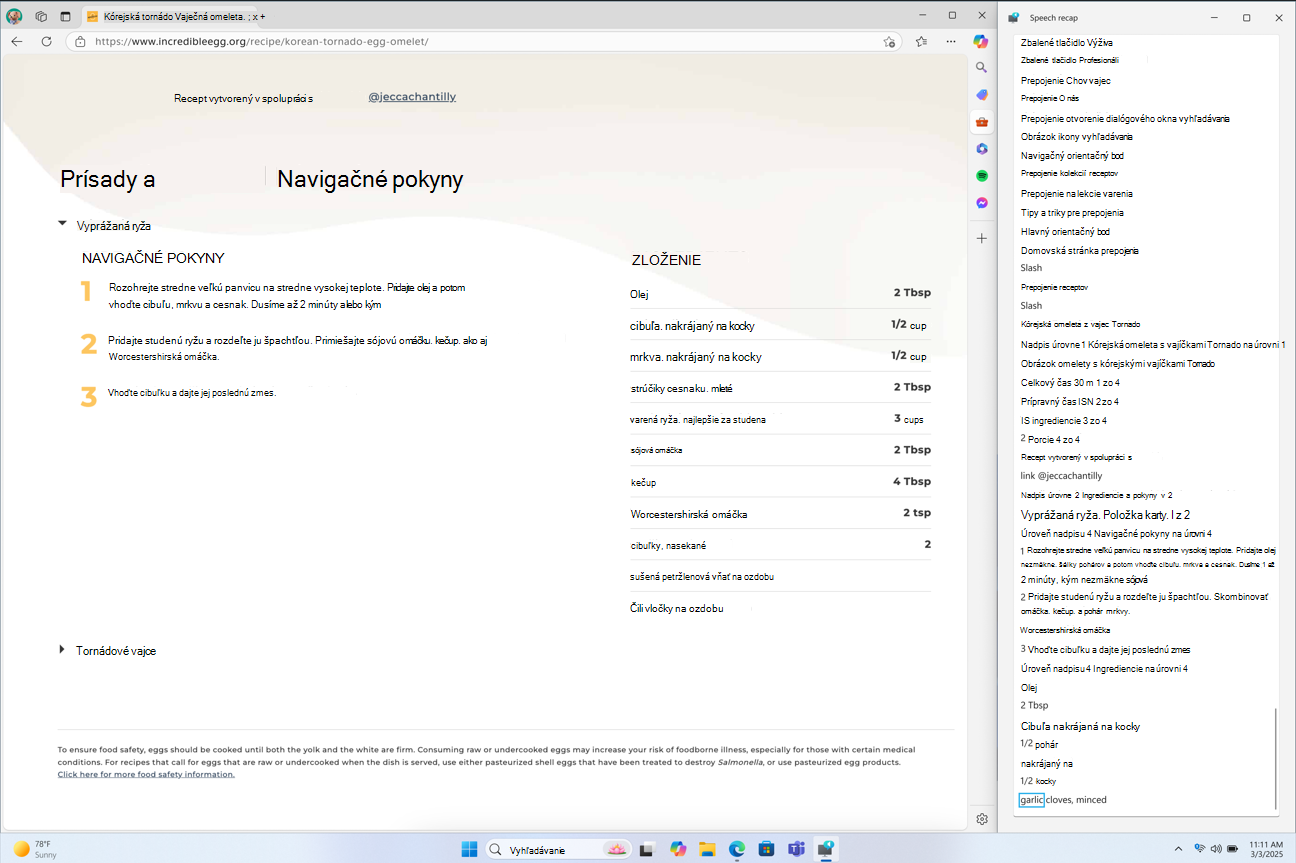The image size is (1296, 863).
Task: Select the highlighted word 'garlic' in Speech recap
Action: pos(1031,799)
